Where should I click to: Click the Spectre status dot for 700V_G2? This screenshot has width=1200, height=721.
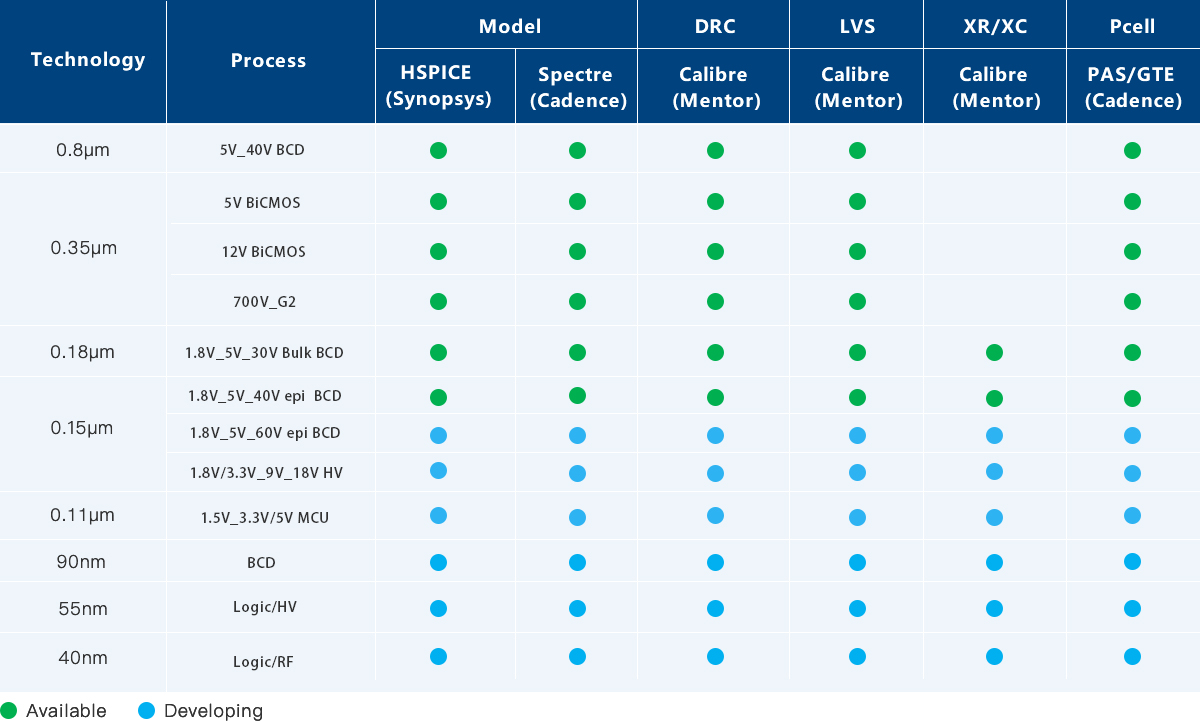click(577, 301)
